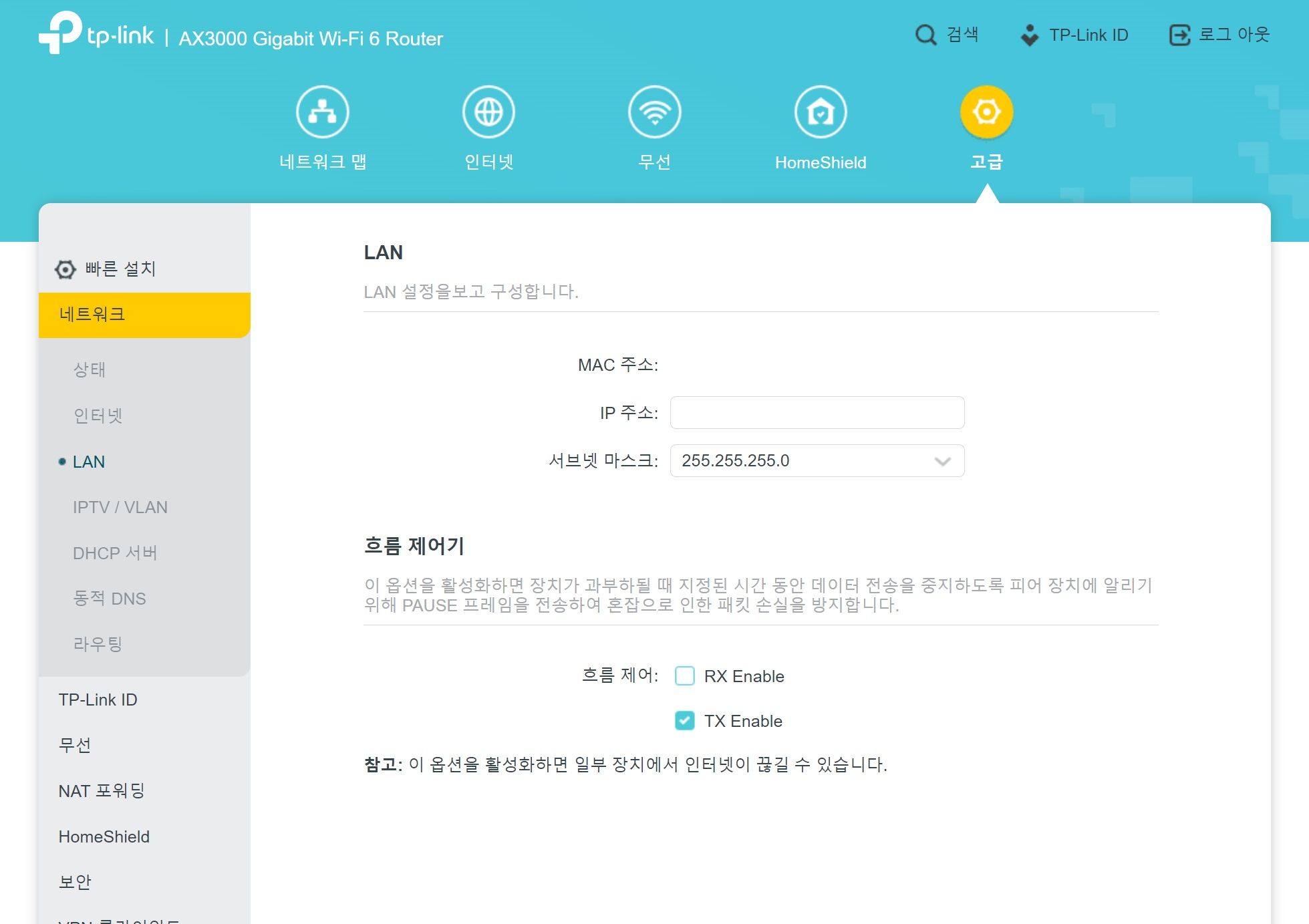Click the RX Enable label text
The width and height of the screenshot is (1309, 924).
pos(744,676)
